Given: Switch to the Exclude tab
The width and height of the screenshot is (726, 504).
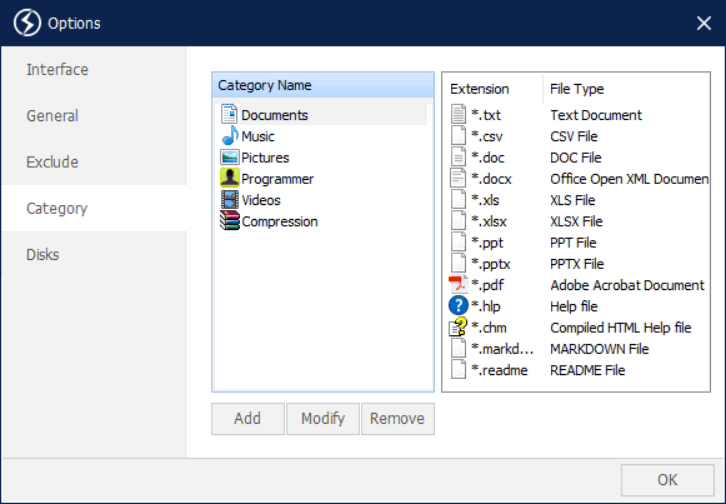Looking at the screenshot, I should 94,162.
